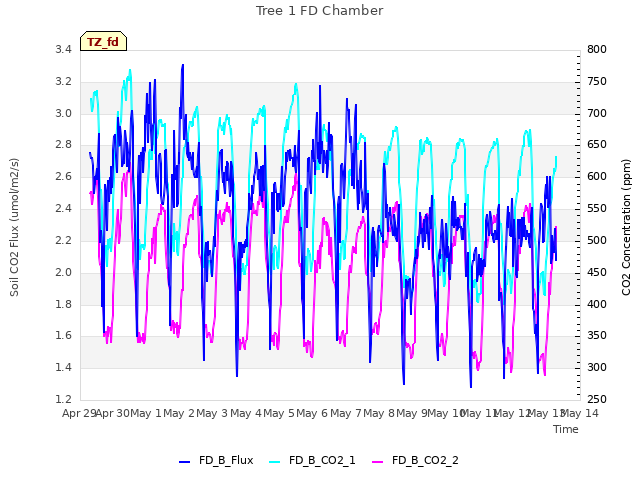Click the 800 right axis tick label

pos(597,49)
